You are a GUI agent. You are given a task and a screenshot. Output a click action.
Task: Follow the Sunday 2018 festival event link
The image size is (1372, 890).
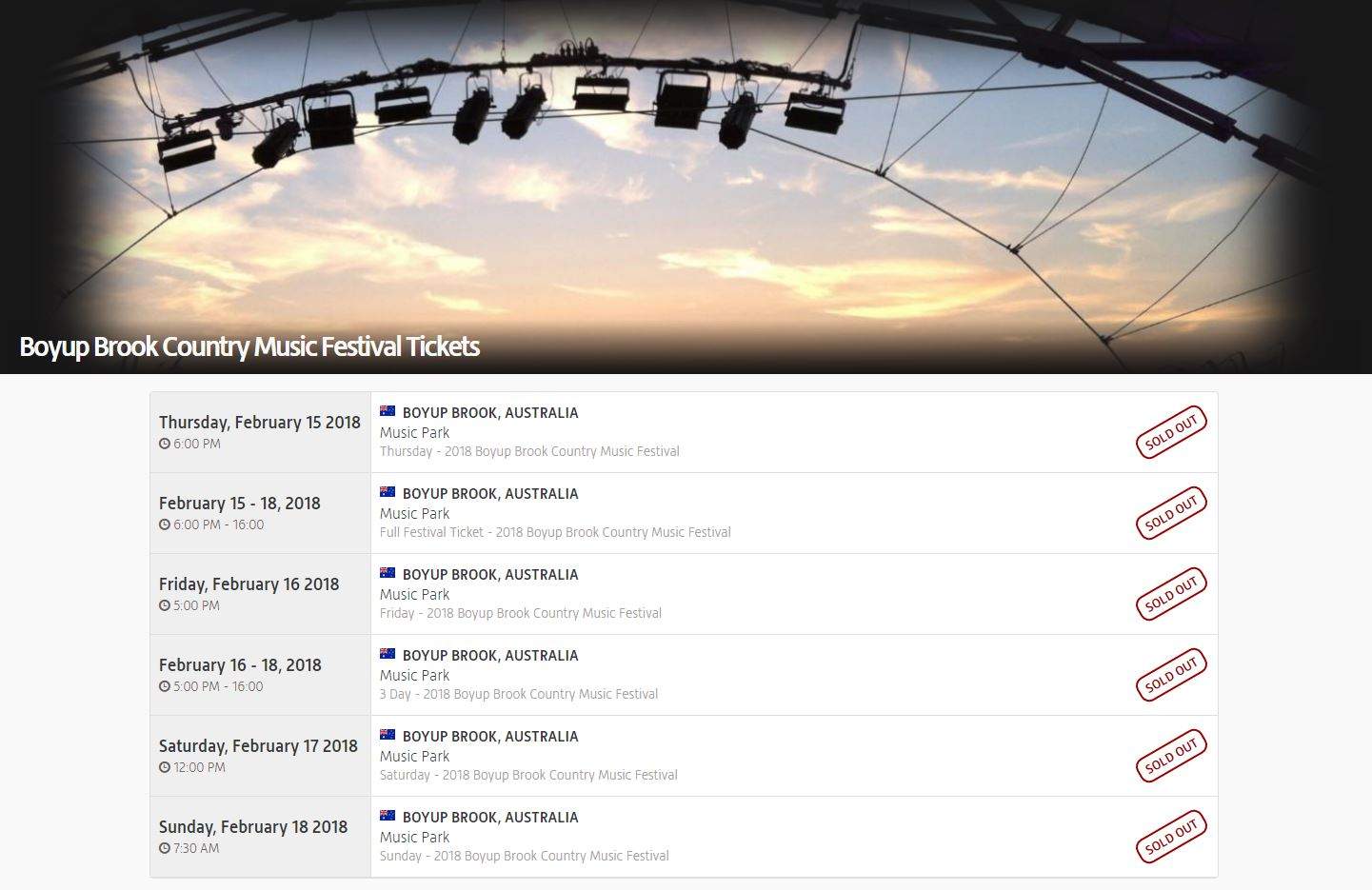tap(525, 856)
